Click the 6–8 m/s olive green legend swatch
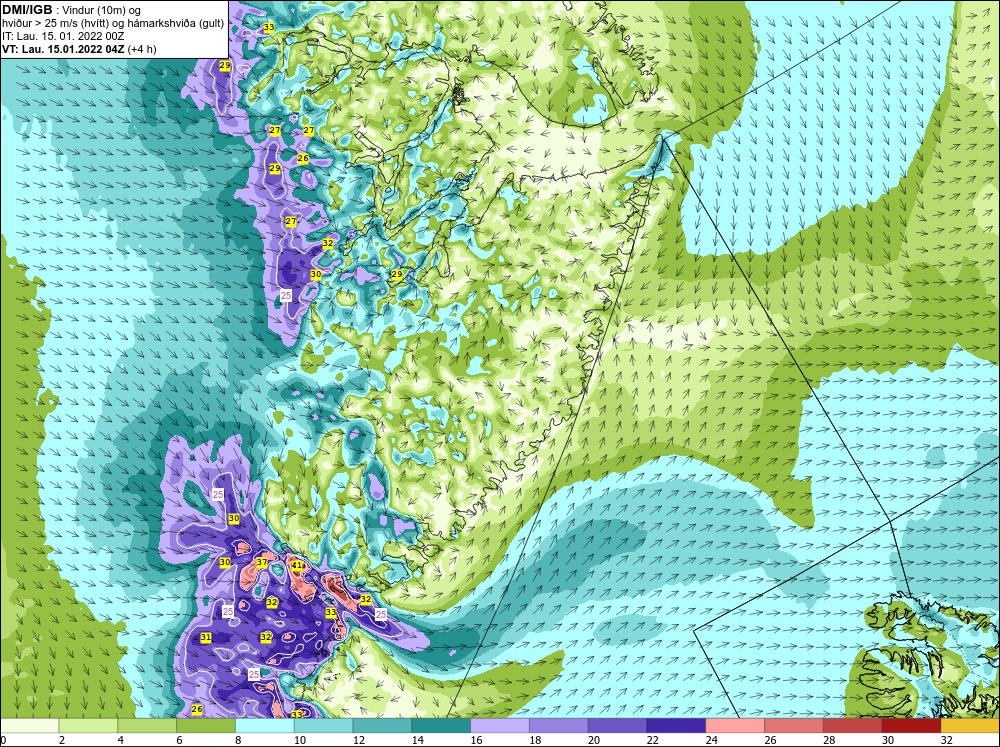The width and height of the screenshot is (1000, 747). coord(206,726)
